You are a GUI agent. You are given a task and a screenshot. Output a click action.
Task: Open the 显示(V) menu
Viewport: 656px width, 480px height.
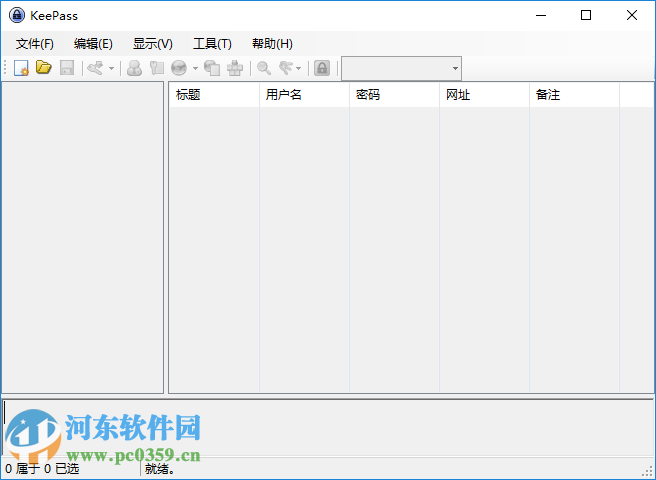click(x=153, y=44)
